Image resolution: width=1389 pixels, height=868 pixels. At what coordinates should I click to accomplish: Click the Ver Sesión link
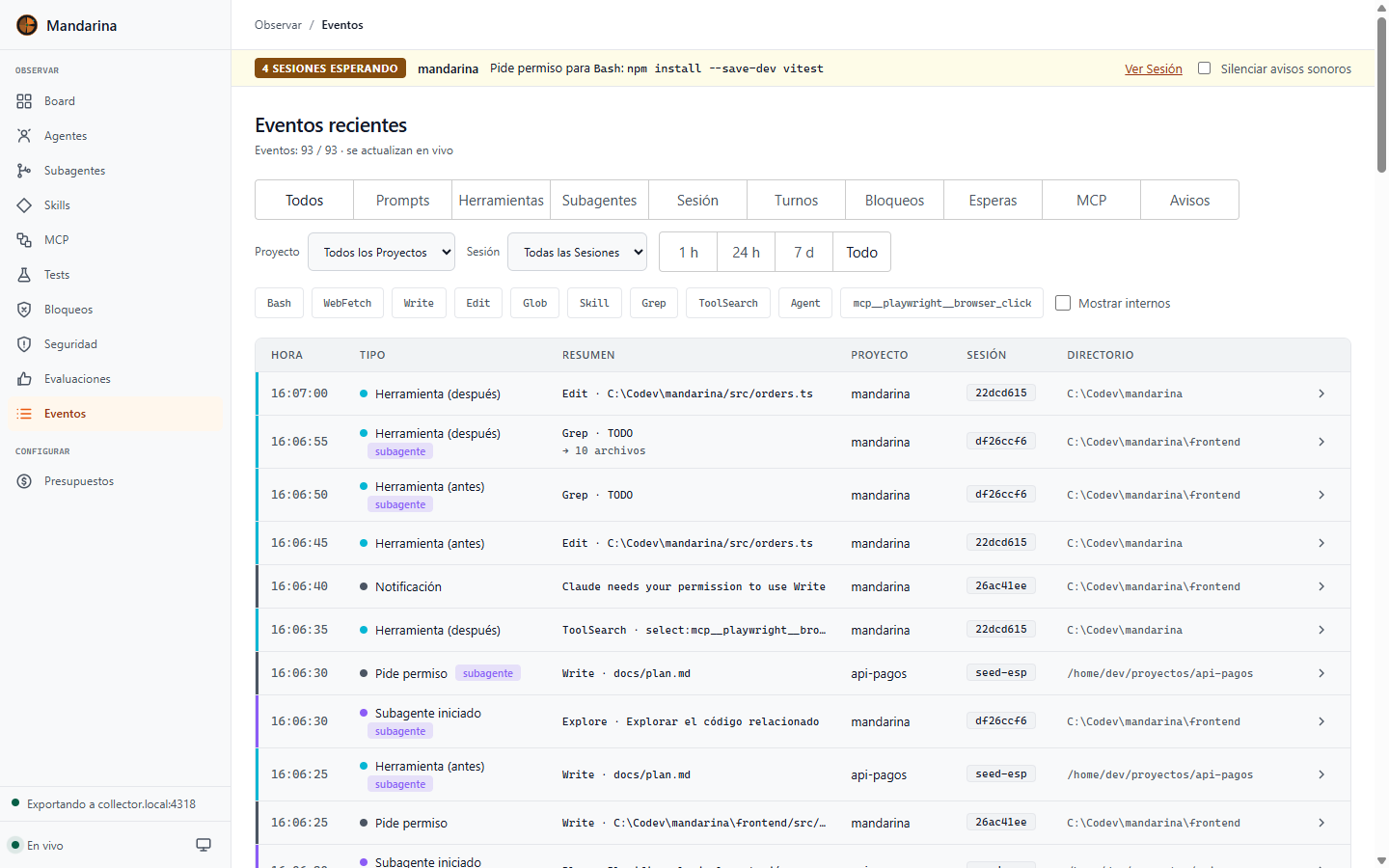click(x=1153, y=68)
